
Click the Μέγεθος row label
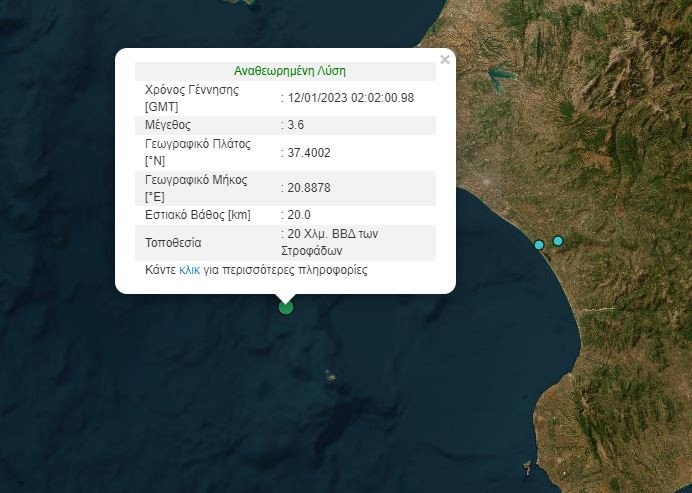tap(168, 125)
